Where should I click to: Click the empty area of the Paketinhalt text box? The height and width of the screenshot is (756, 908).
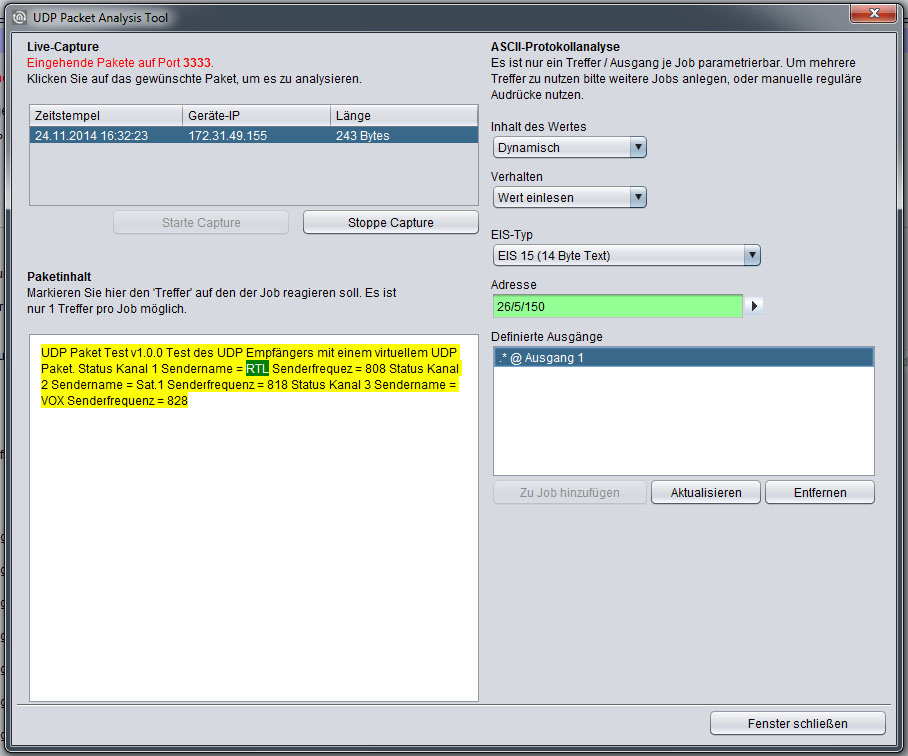(253, 560)
